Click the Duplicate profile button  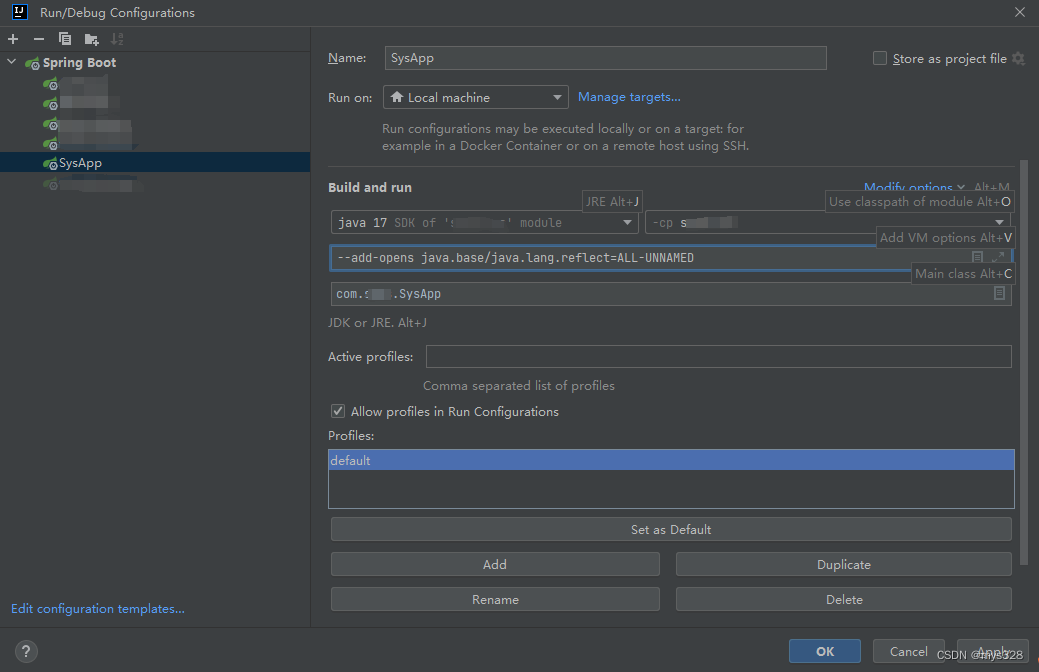pos(844,565)
